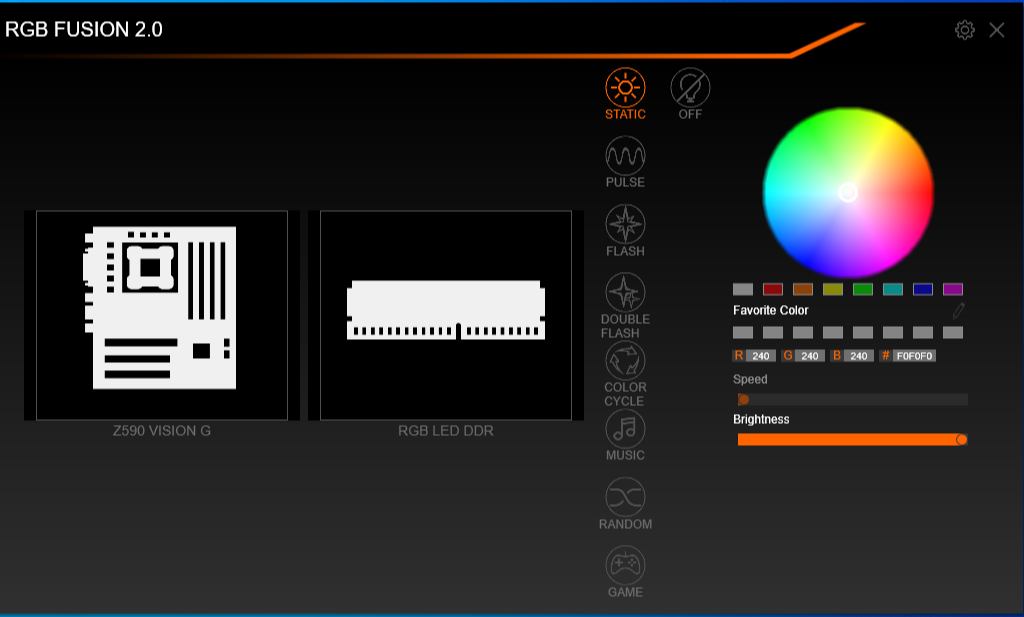Activate the Color Cycle mode
Image resolution: width=1024 pixels, height=617 pixels.
[625, 360]
